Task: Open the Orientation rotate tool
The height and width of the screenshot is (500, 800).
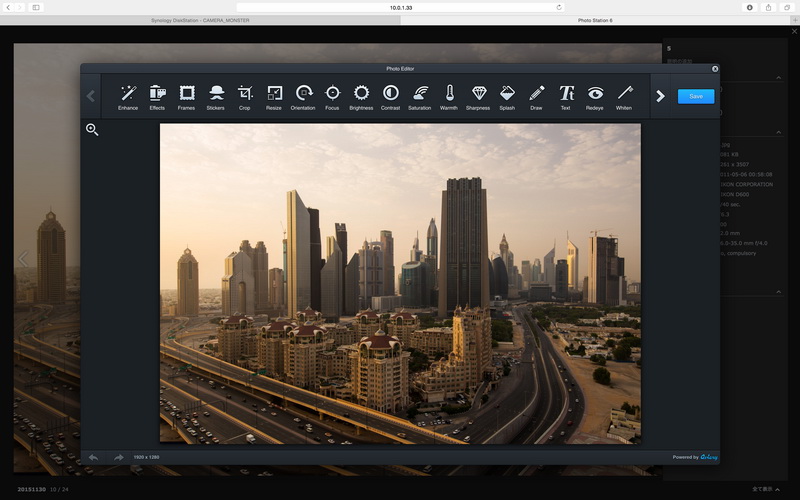Action: pos(303,97)
